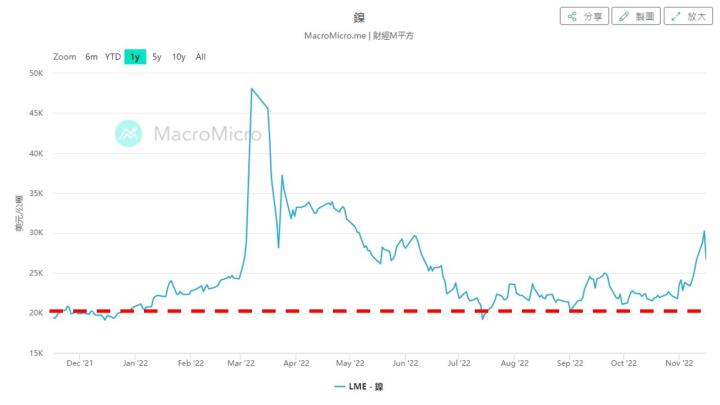The height and width of the screenshot is (405, 720).
Task: Switch zoom range to 10y
Action: coord(178,57)
